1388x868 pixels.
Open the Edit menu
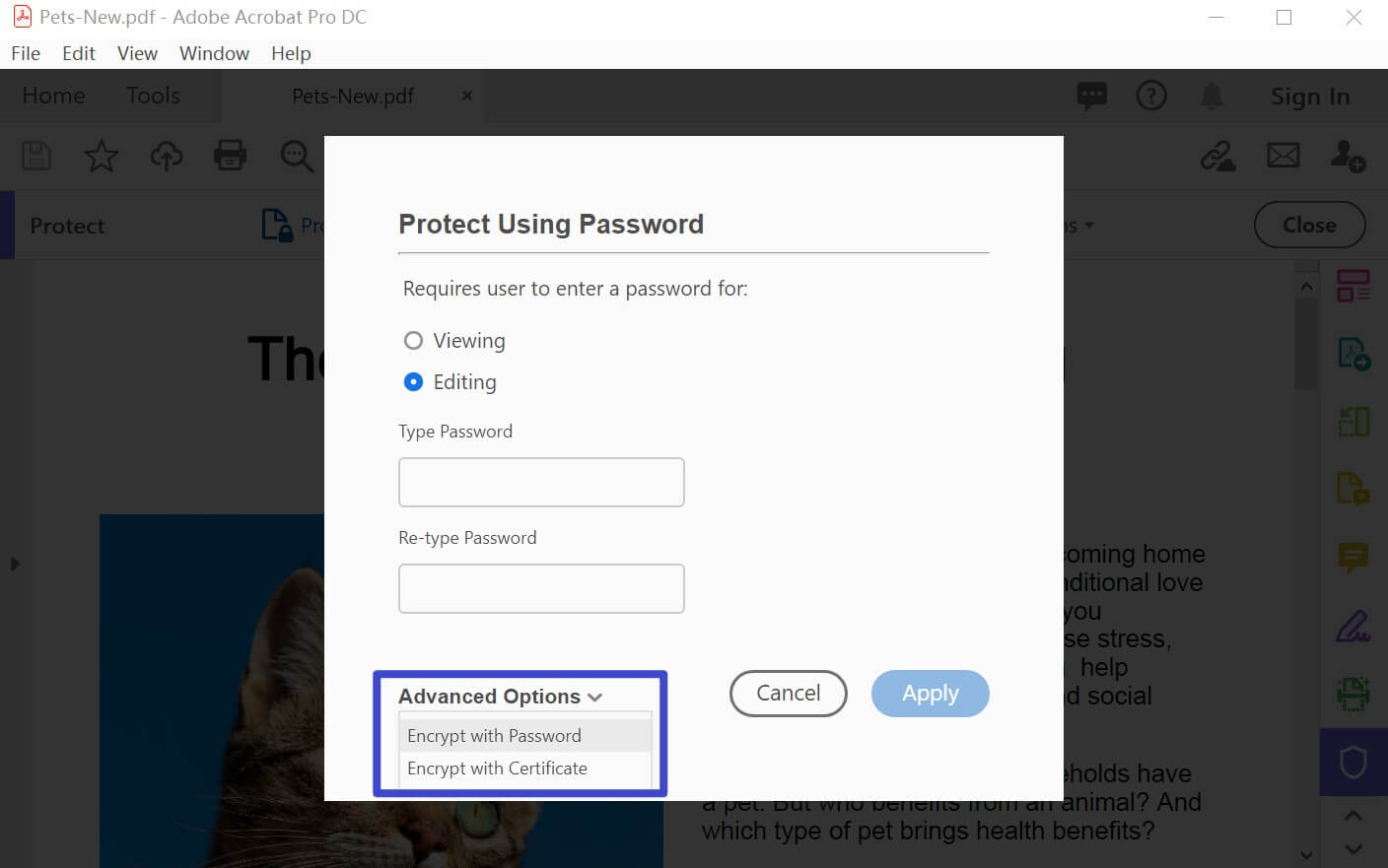78,53
